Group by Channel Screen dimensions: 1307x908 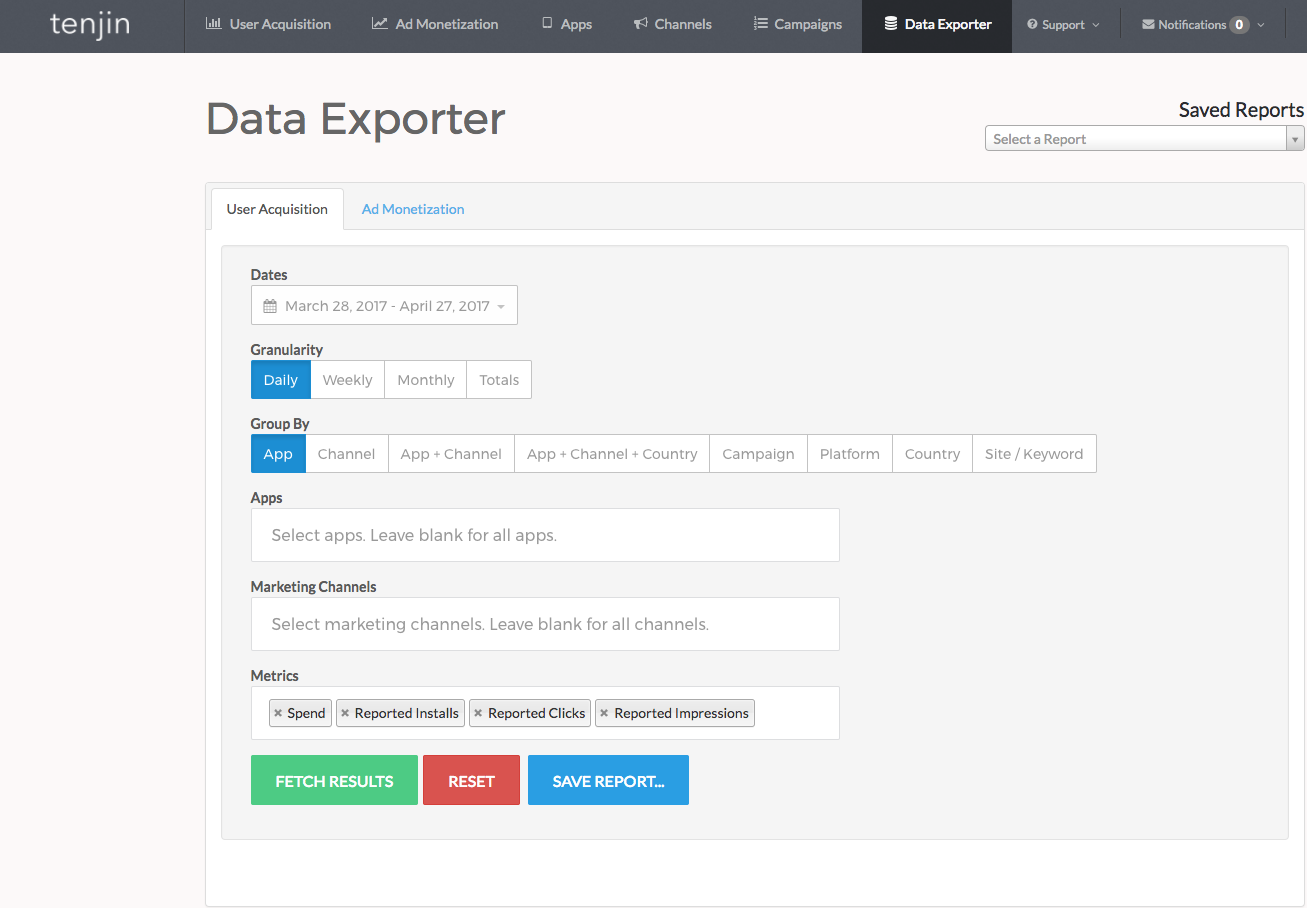point(346,454)
